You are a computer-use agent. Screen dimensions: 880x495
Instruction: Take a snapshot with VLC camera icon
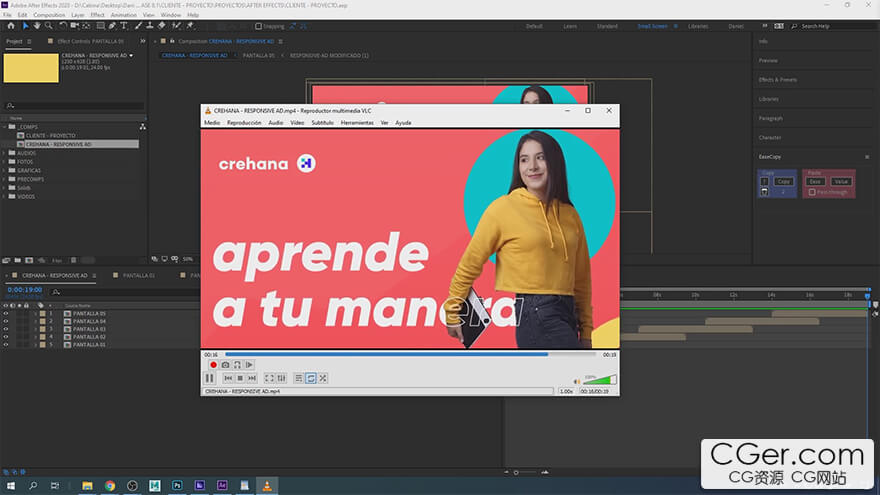click(225, 365)
